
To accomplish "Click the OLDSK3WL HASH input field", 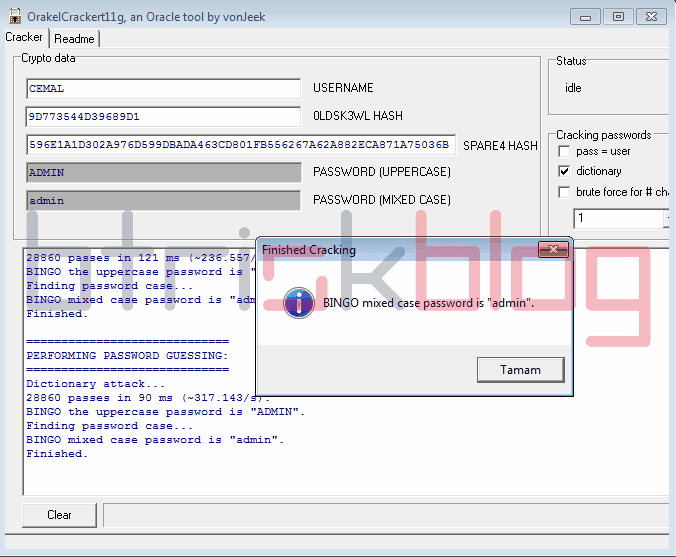I will [x=163, y=116].
